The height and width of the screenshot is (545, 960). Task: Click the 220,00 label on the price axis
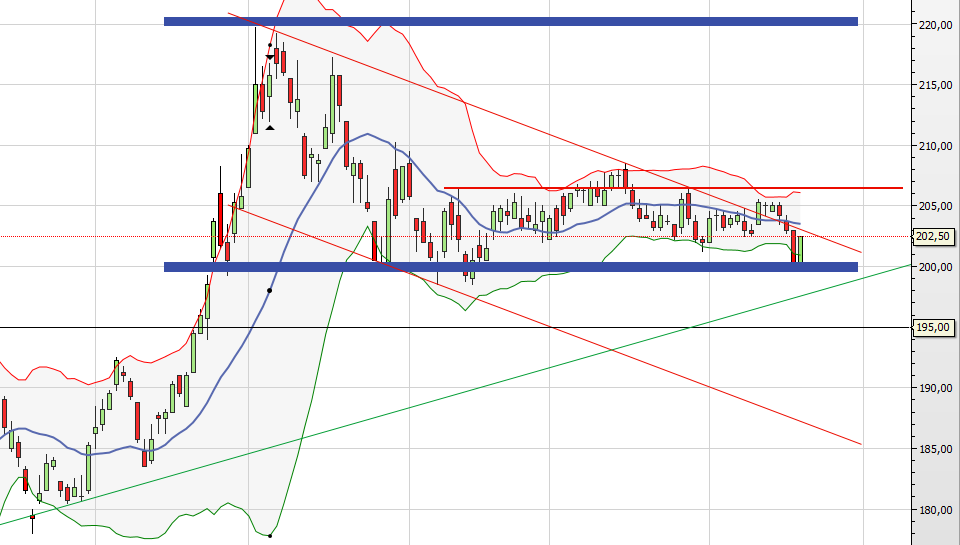tap(932, 25)
